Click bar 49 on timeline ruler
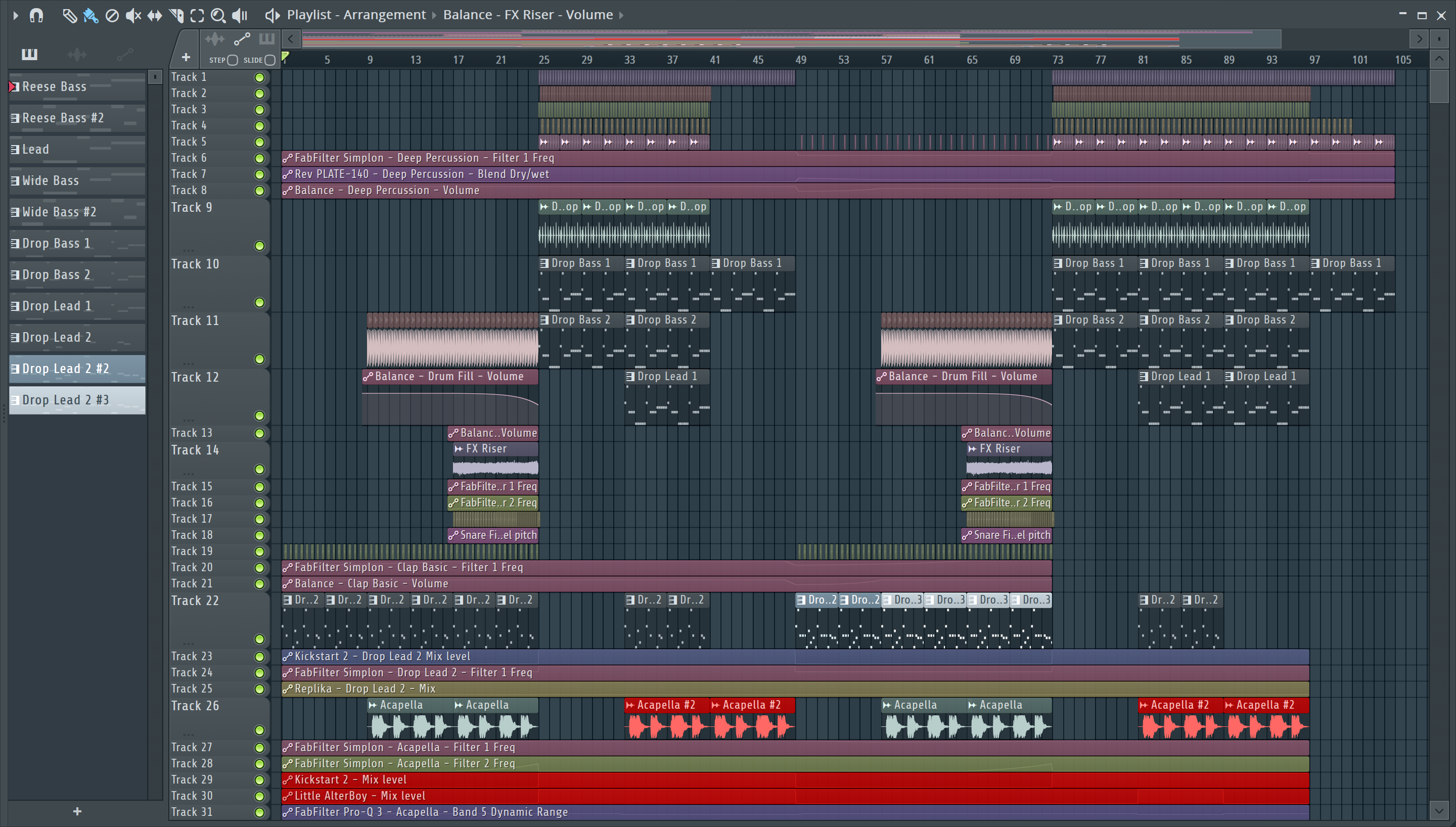 [801, 60]
